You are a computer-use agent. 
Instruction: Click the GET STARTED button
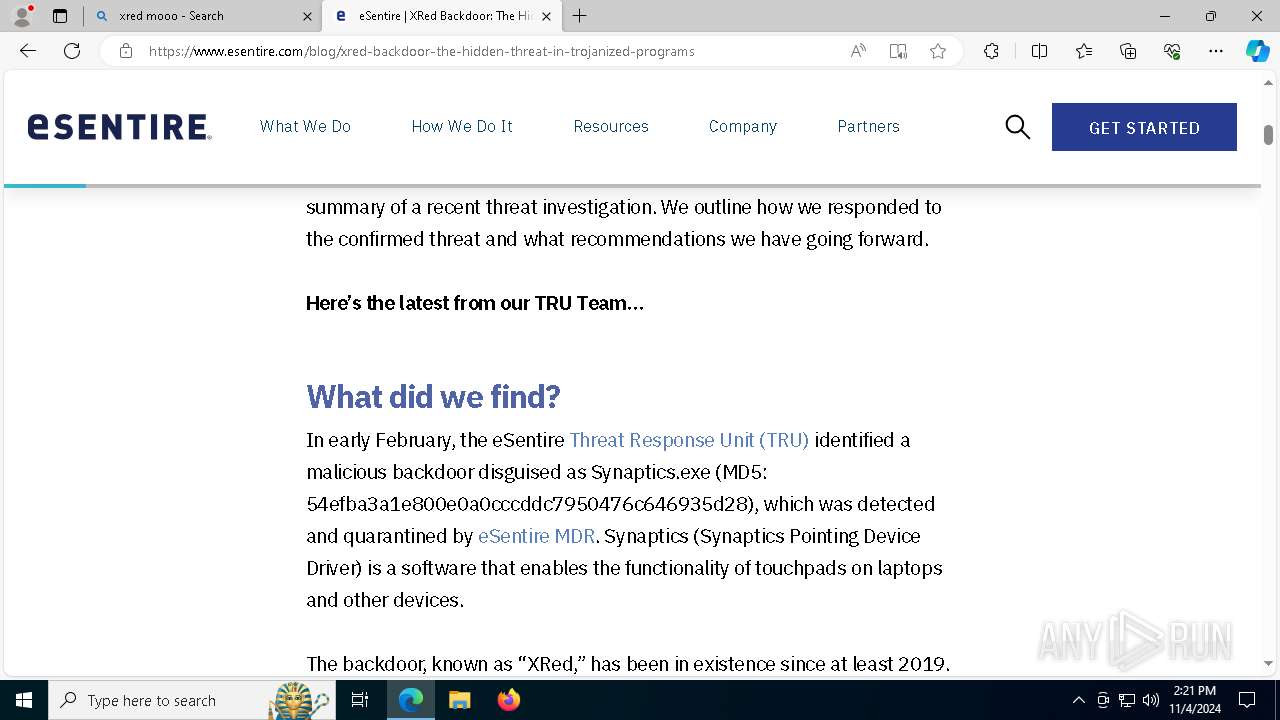click(1144, 127)
